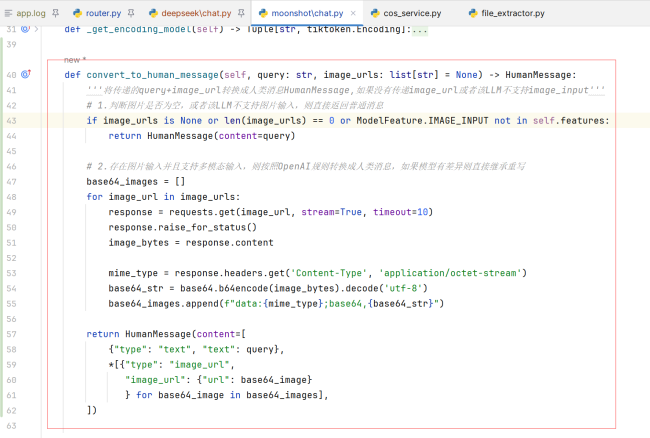Click line number 43 in the gutter
Screen dimensions: 650x438
pyautogui.click(x=12, y=121)
